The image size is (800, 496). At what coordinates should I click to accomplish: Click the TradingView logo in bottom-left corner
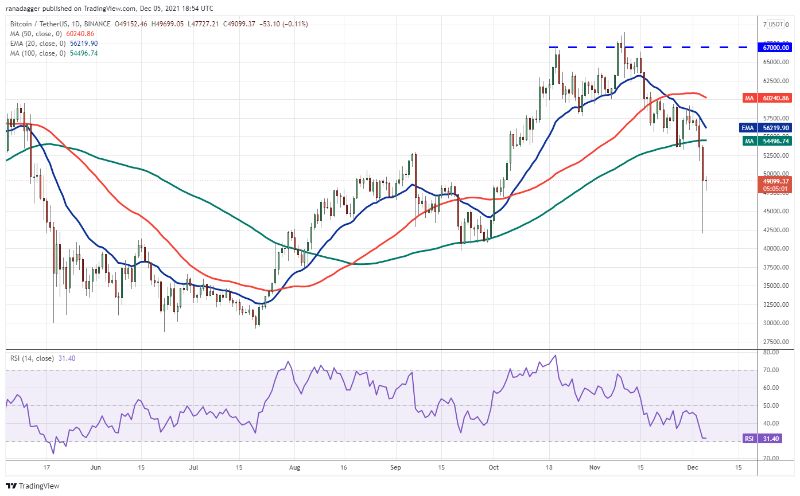tap(30, 484)
